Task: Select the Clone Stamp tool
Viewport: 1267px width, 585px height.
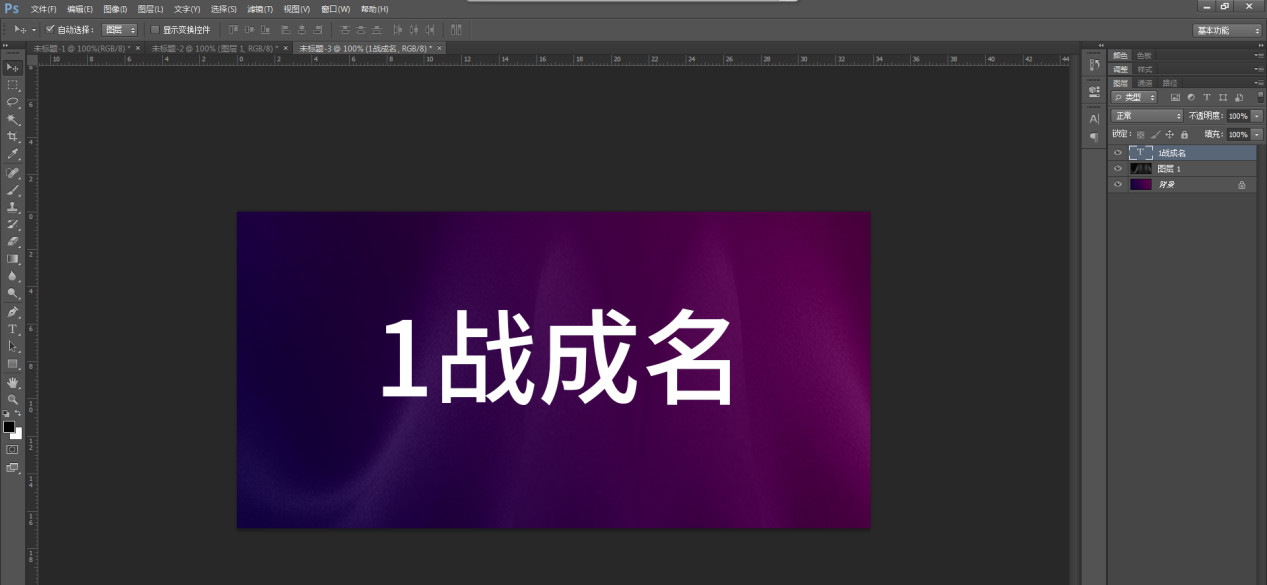Action: click(13, 207)
